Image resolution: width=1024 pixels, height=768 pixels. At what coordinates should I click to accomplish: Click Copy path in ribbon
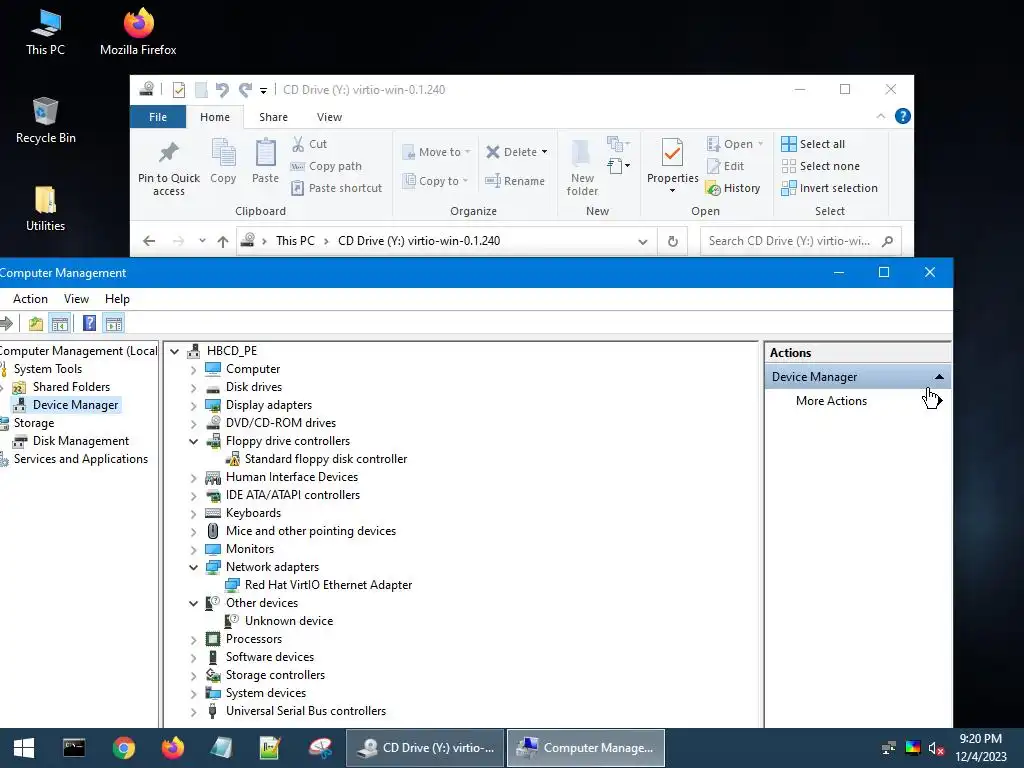(x=326, y=166)
